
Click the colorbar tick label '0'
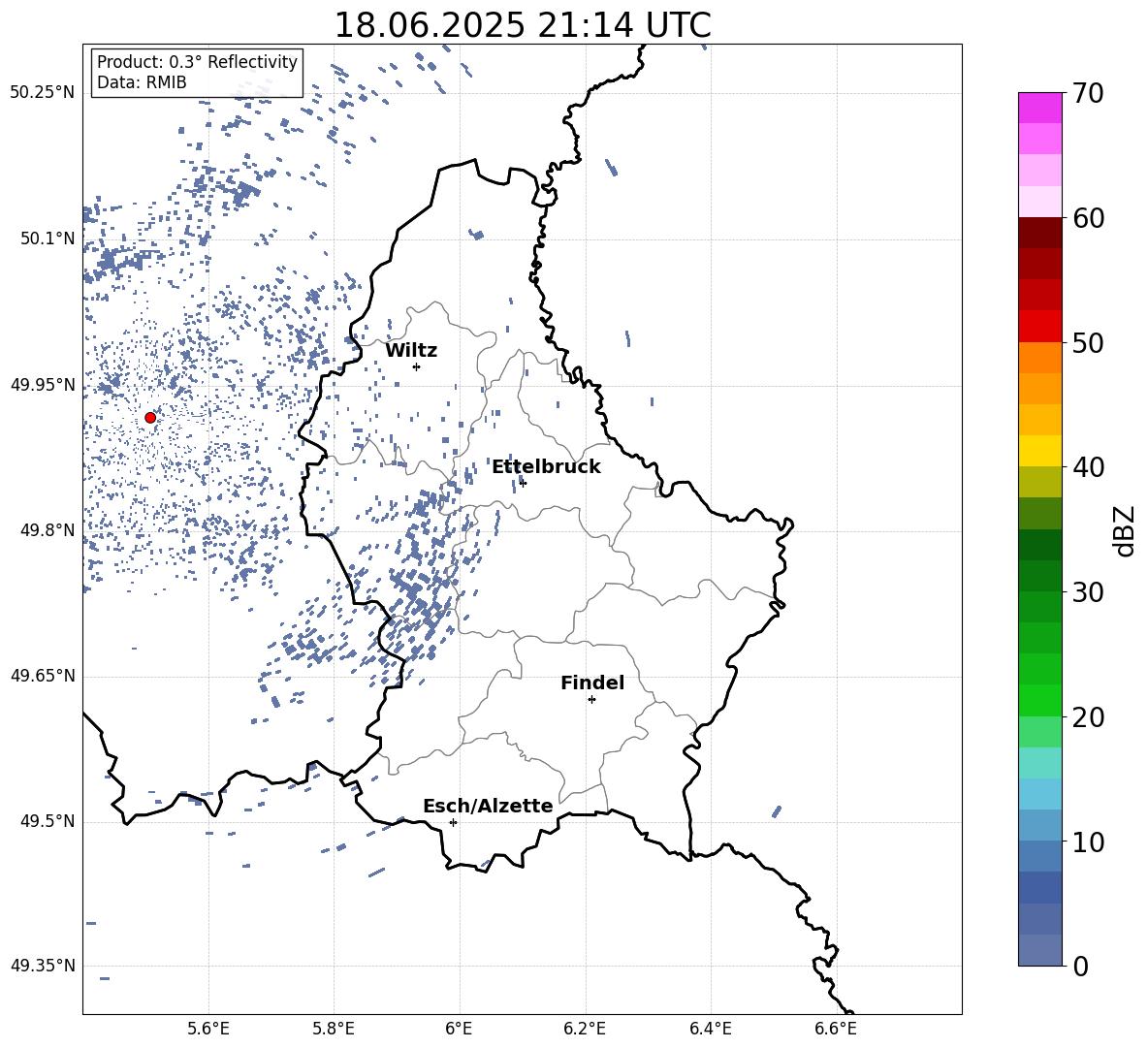pos(1080,966)
